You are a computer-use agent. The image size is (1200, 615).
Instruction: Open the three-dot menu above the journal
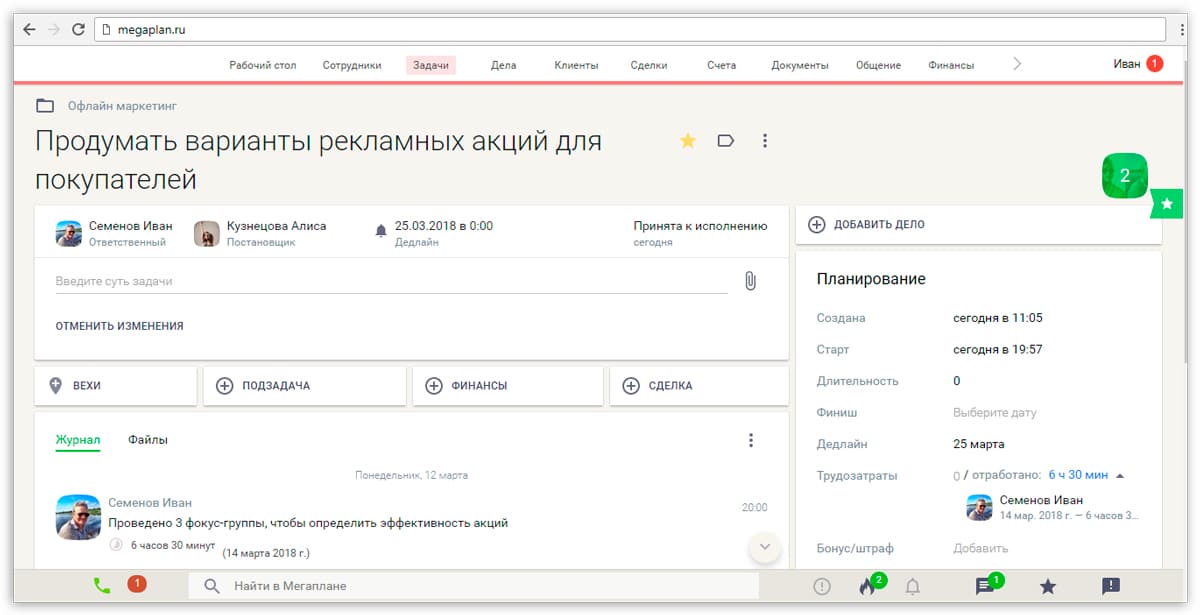point(750,439)
